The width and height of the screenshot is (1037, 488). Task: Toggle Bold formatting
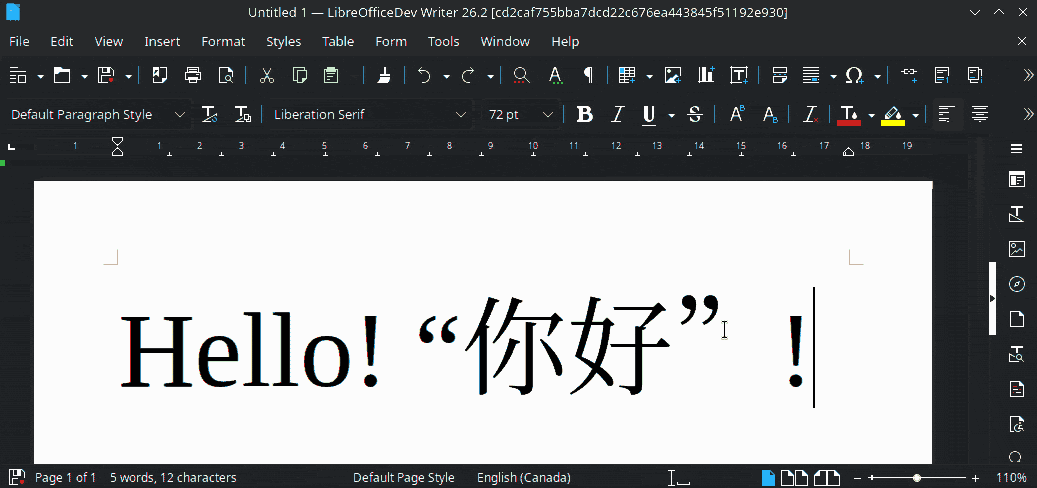[585, 114]
